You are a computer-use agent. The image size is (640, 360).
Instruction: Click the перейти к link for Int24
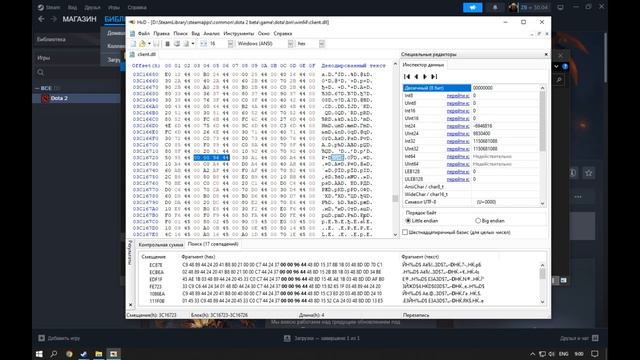(458, 126)
